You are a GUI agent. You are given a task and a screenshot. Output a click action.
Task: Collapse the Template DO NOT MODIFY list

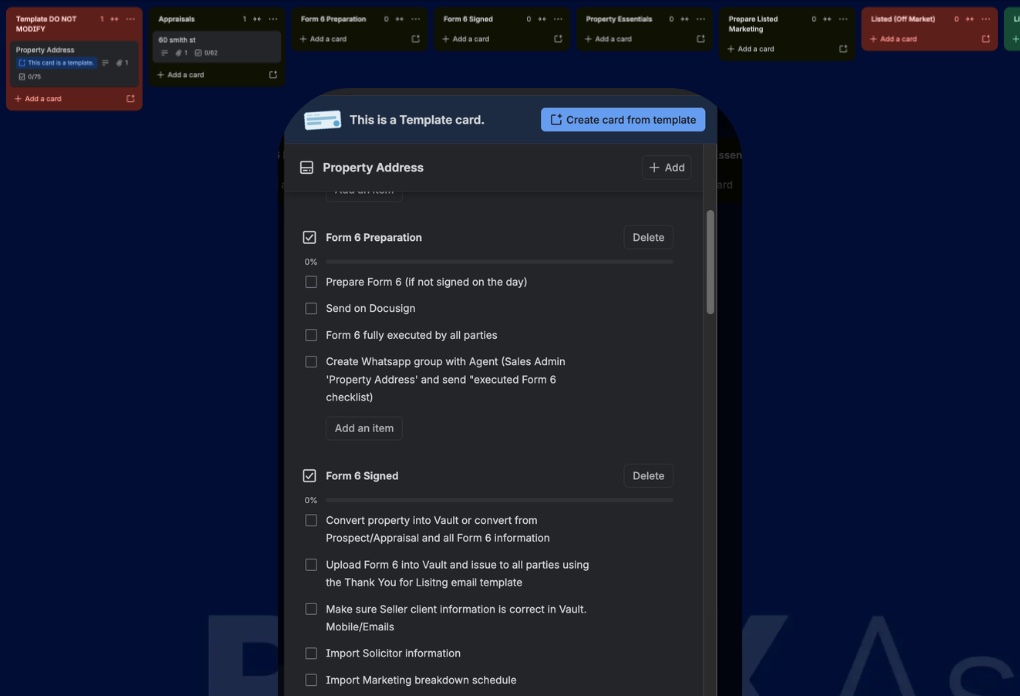pyautogui.click(x=114, y=19)
